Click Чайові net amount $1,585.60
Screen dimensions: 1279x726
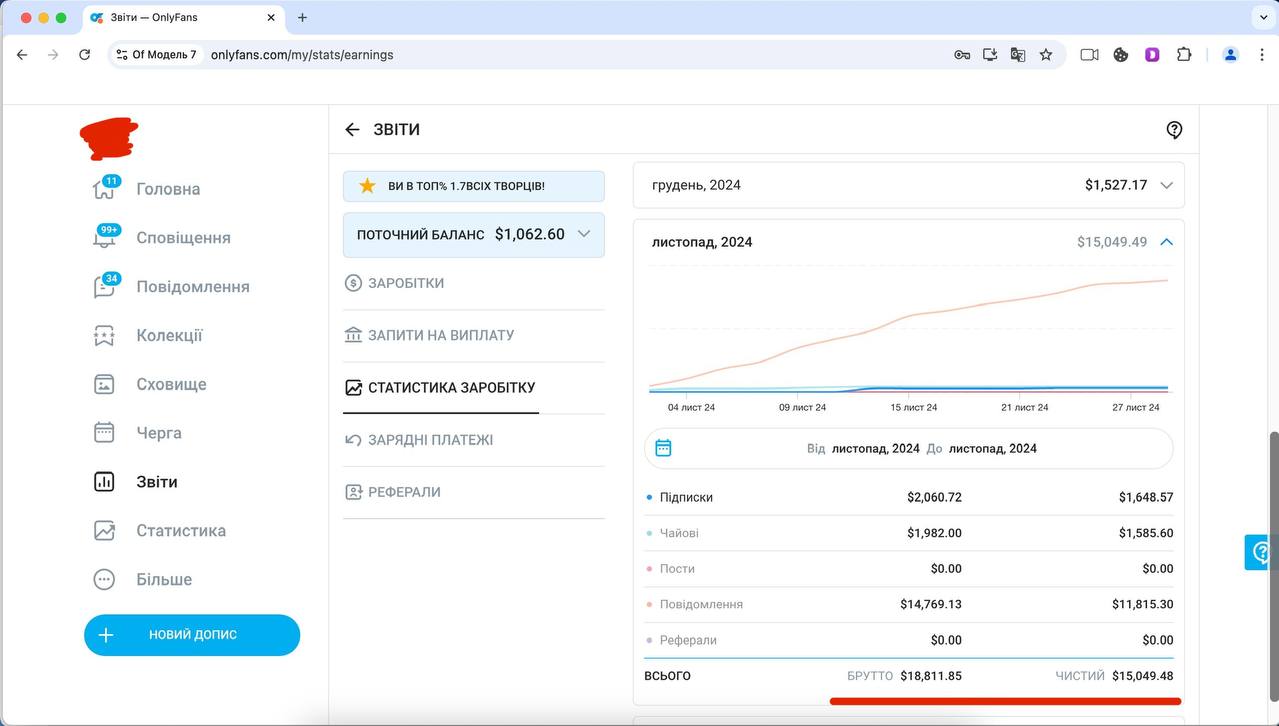[x=1146, y=533]
